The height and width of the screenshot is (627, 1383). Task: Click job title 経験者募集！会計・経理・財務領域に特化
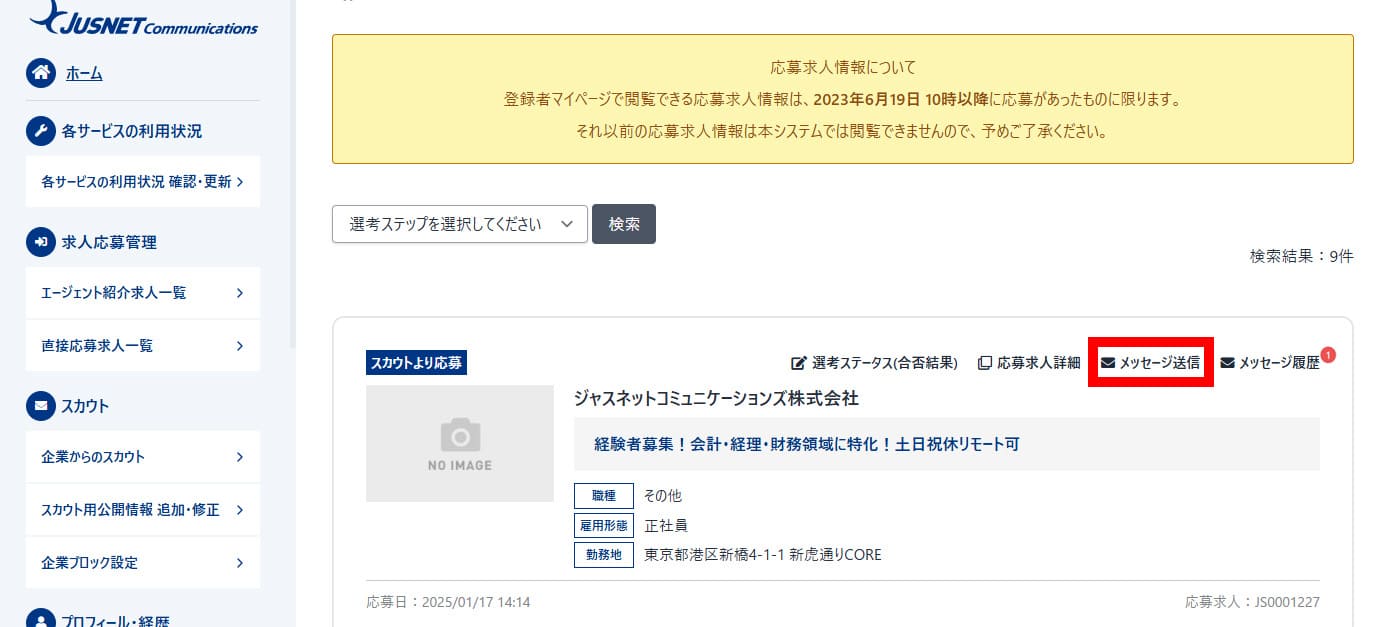click(x=807, y=444)
